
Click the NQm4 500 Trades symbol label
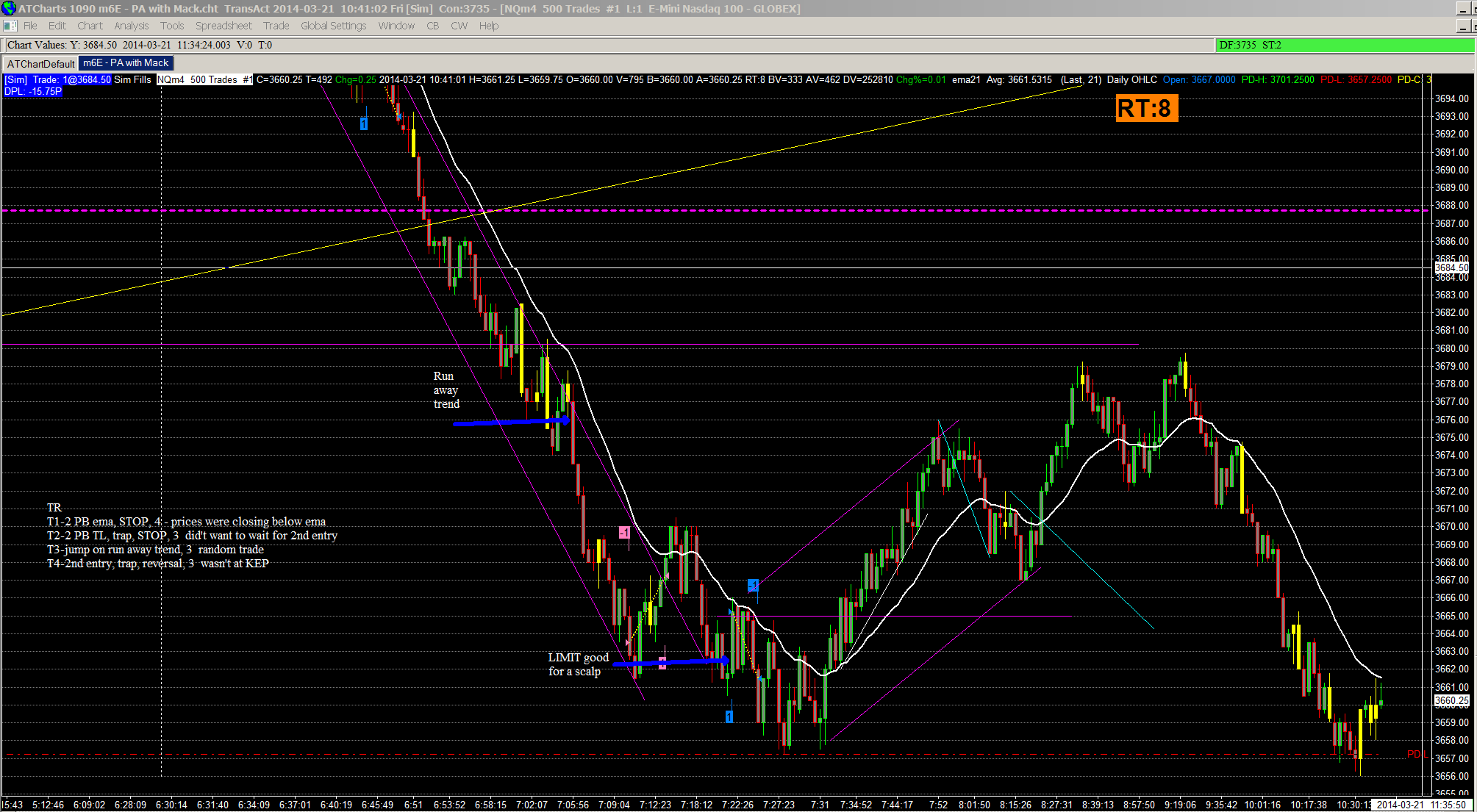tap(204, 79)
